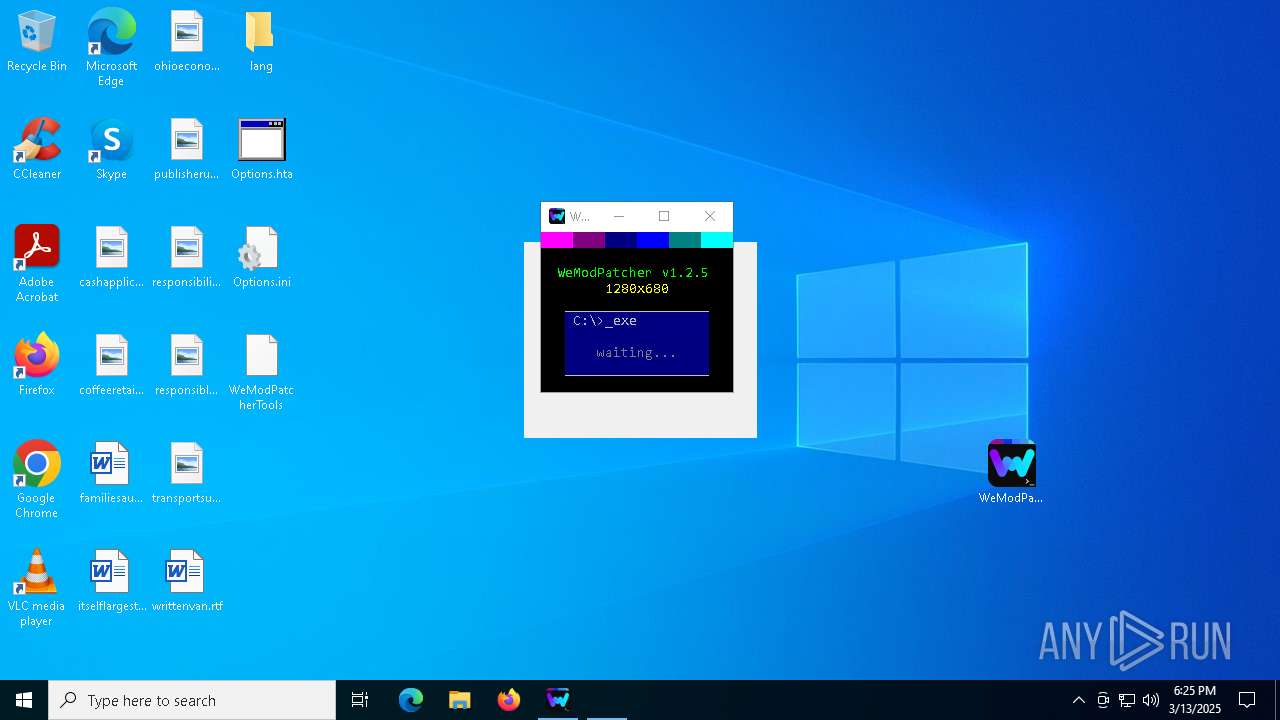The height and width of the screenshot is (720, 1280).
Task: Open the clock showing 6:25 PM
Action: point(1195,700)
